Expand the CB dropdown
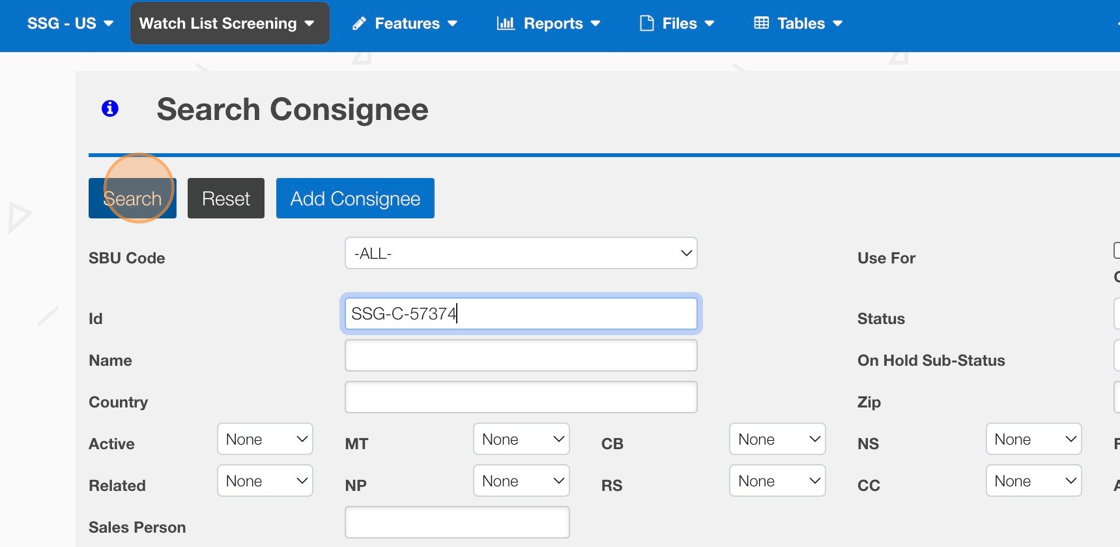 [777, 439]
